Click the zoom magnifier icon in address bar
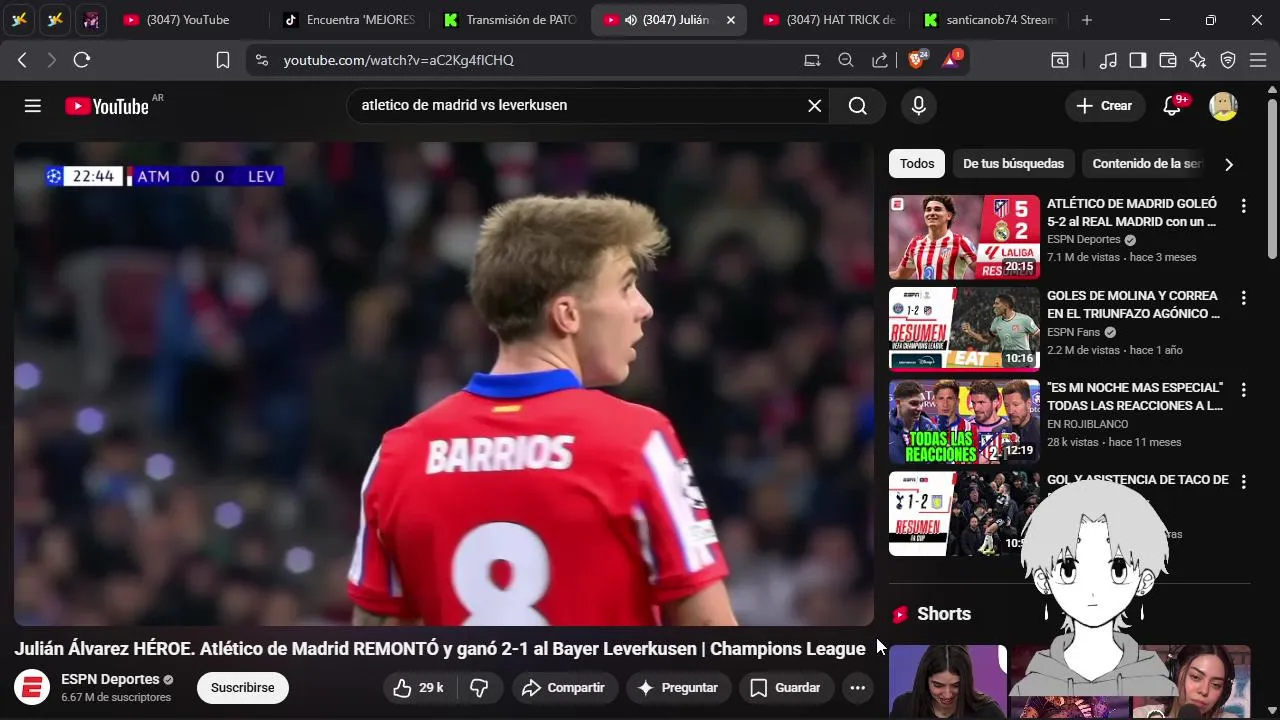The width and height of the screenshot is (1280, 720). click(846, 60)
